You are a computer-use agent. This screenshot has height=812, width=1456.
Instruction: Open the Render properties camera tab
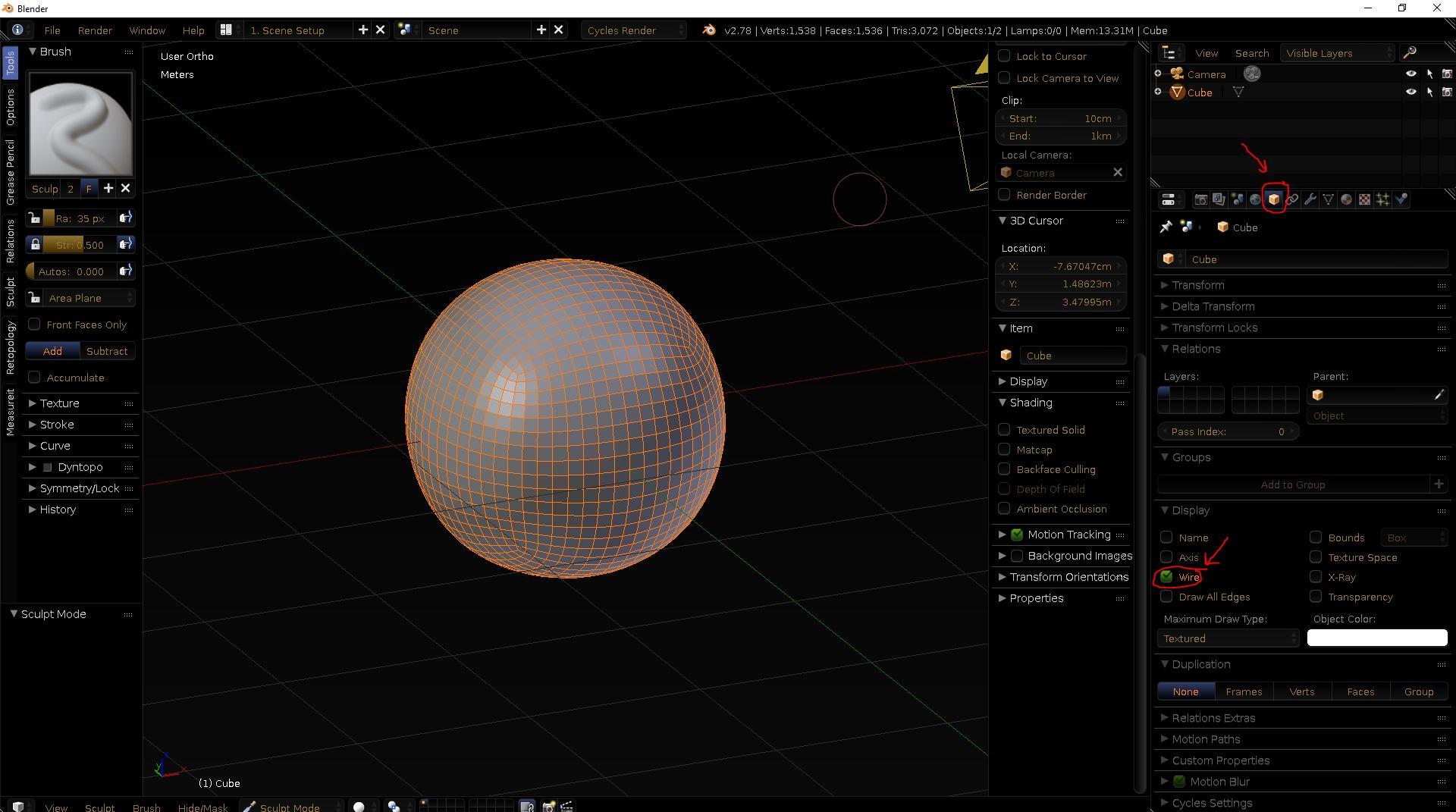pyautogui.click(x=1200, y=199)
